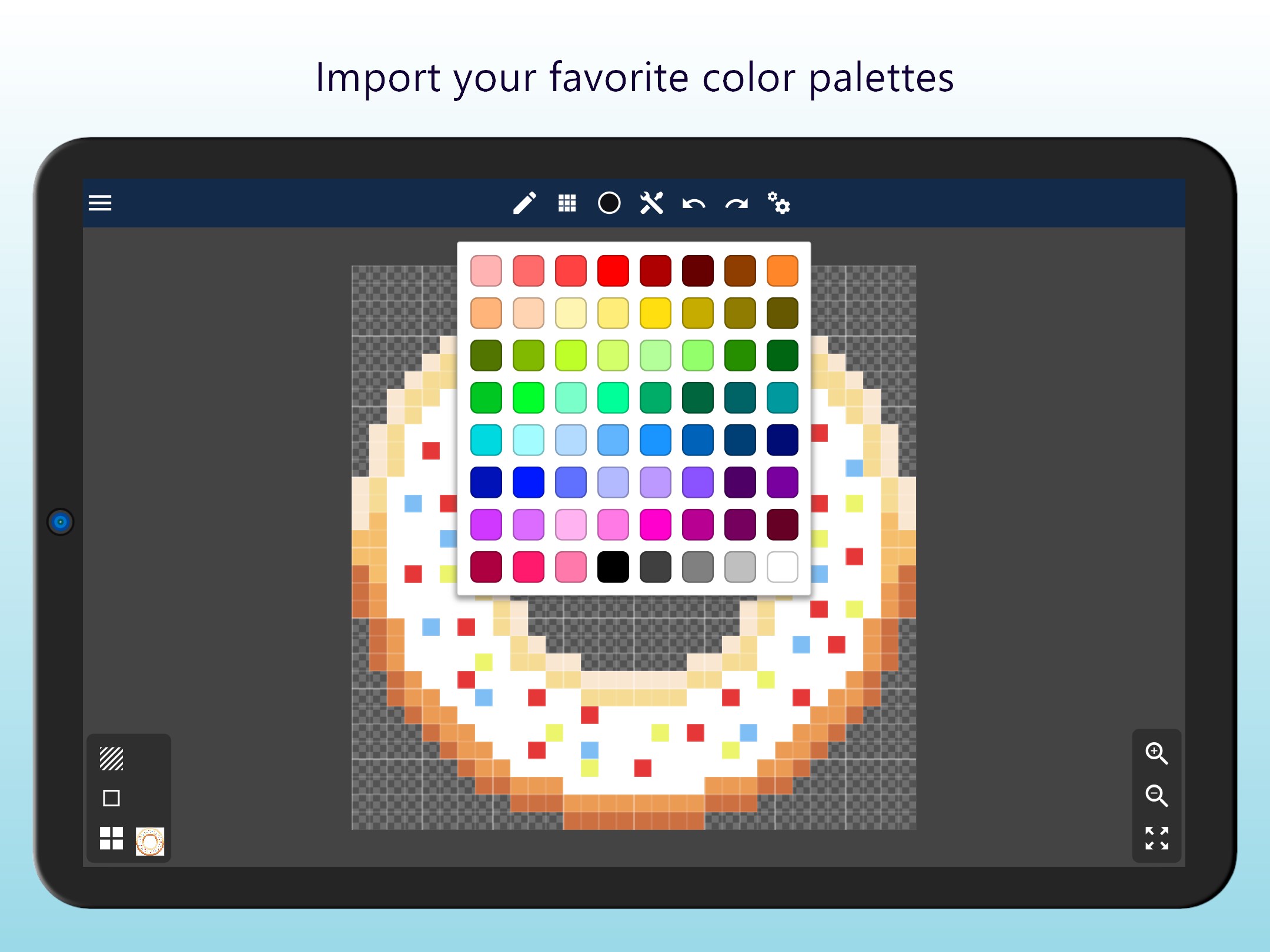Zoom out of the canvas

pyautogui.click(x=1157, y=796)
